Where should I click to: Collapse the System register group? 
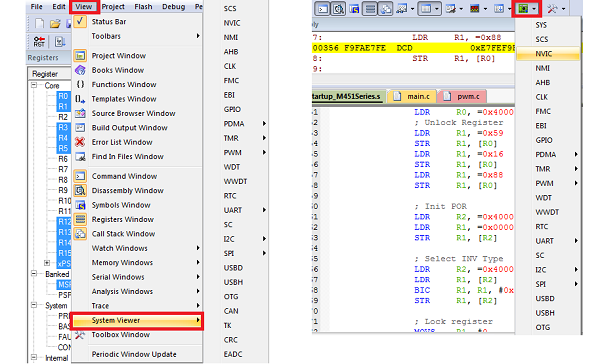(x=34, y=305)
